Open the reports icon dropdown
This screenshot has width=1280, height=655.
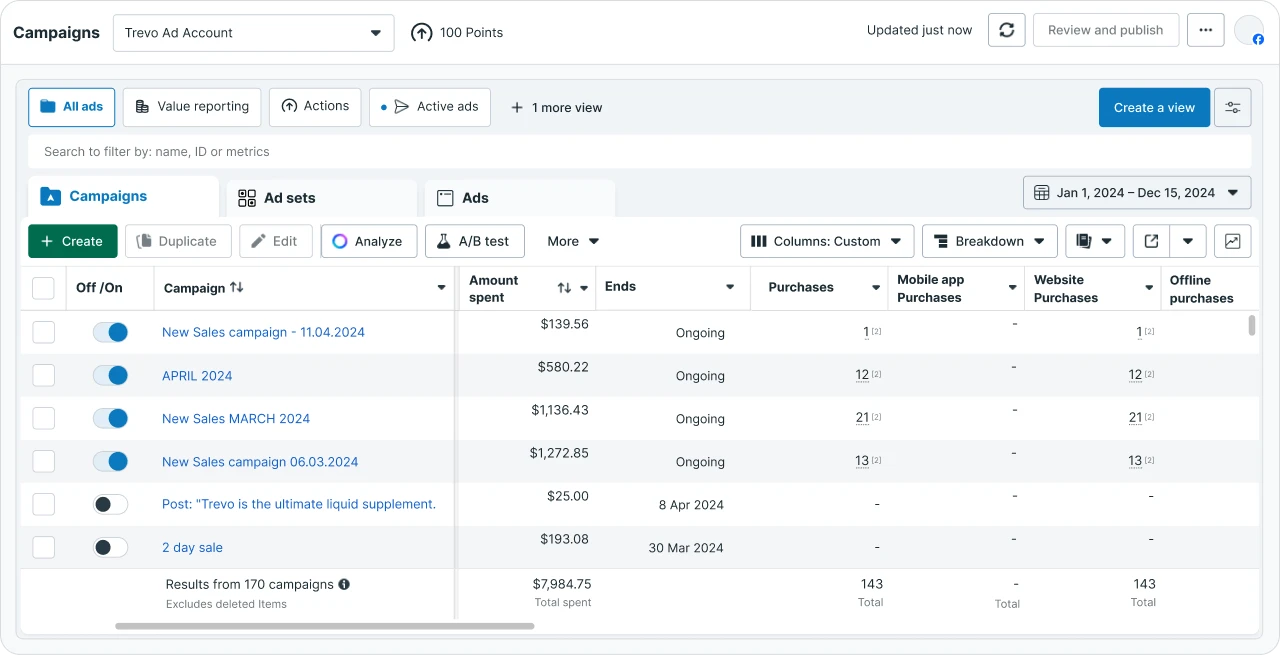click(x=1095, y=241)
